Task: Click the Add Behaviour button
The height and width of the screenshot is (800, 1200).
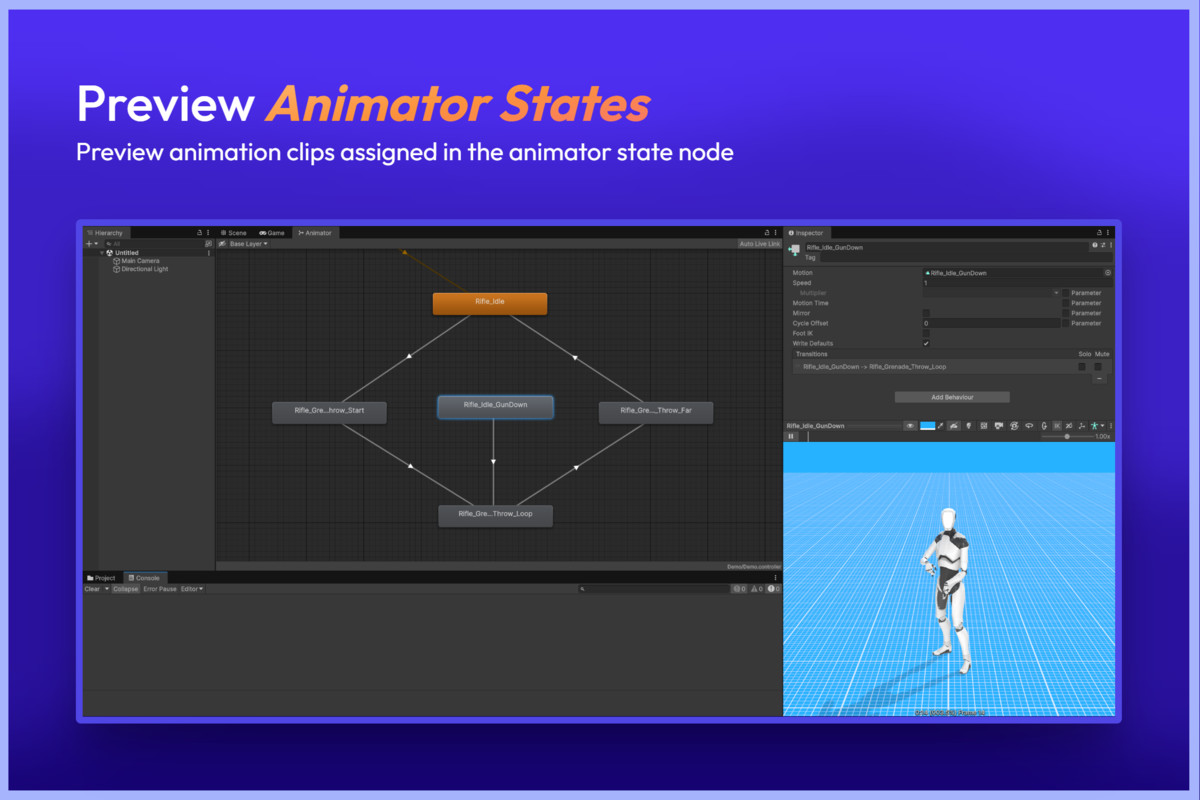Action: 952,397
